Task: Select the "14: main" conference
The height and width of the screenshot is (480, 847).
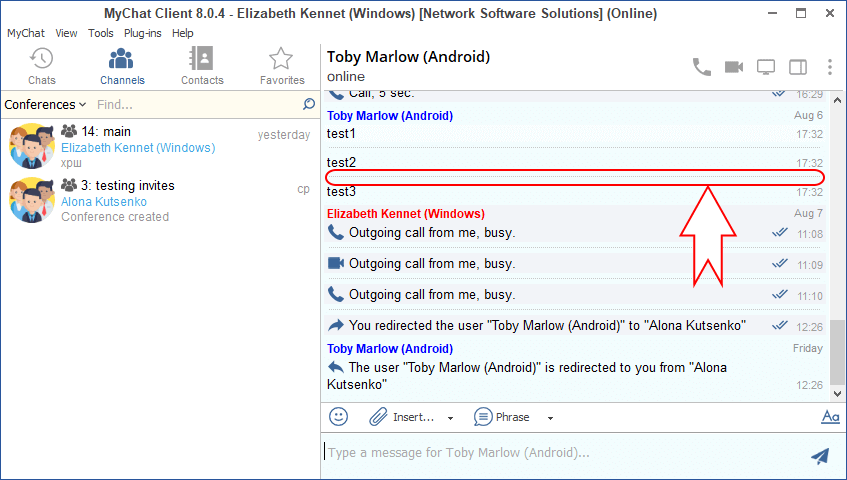Action: click(x=160, y=146)
